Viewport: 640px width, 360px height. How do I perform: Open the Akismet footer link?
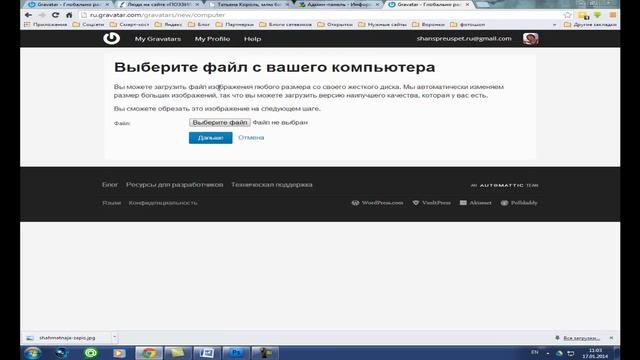(x=476, y=203)
